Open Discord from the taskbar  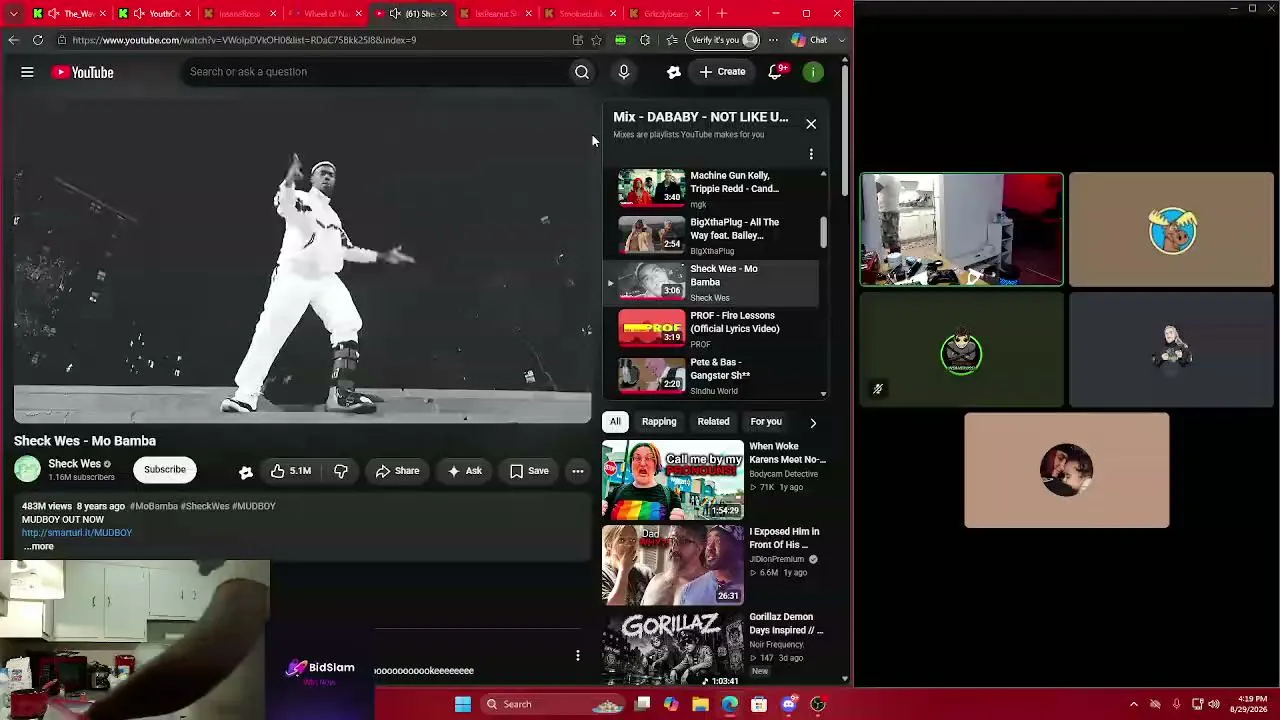[789, 704]
